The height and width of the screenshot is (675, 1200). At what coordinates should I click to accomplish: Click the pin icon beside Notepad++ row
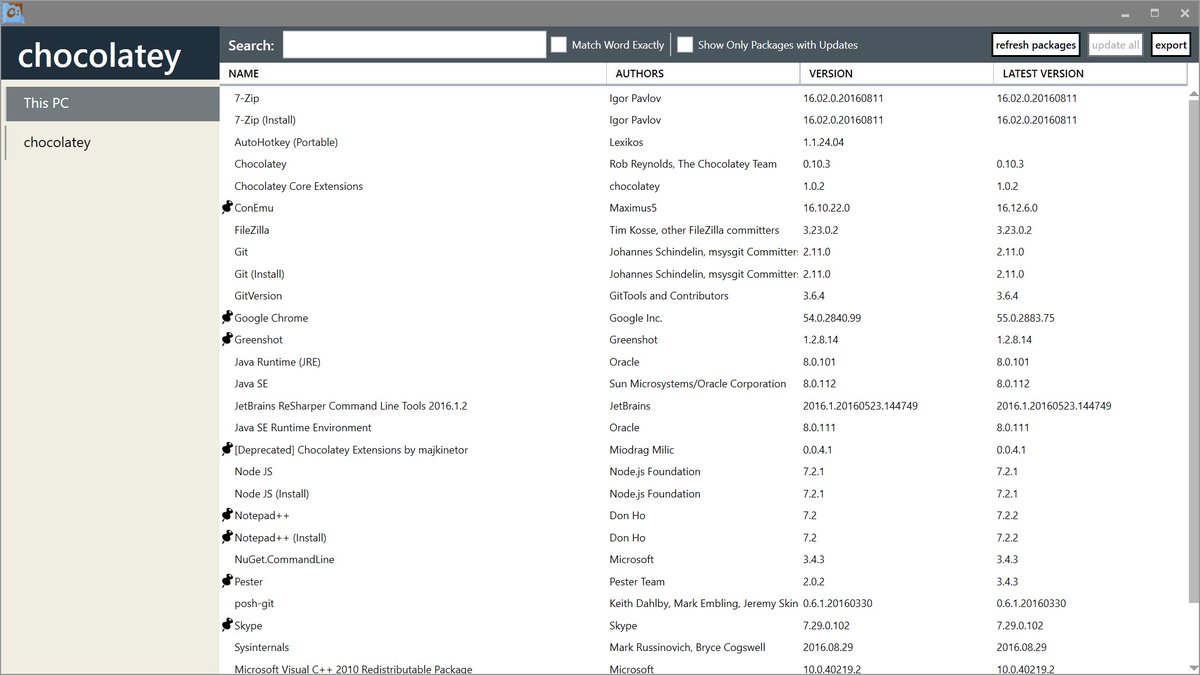point(227,516)
